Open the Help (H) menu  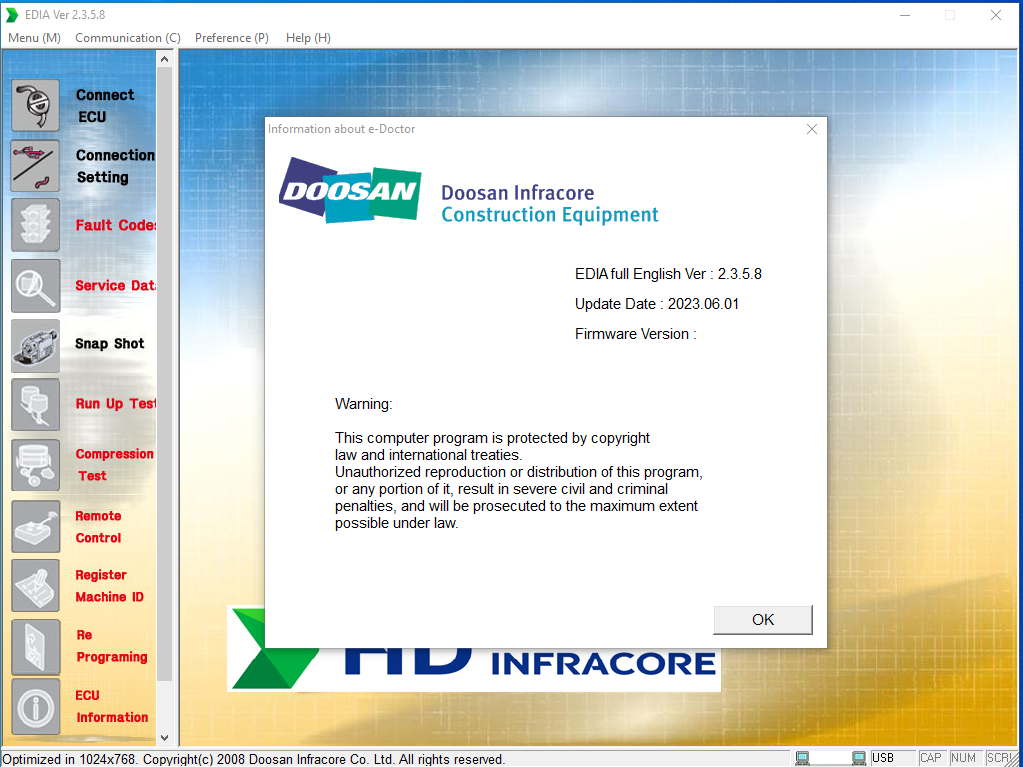[307, 37]
